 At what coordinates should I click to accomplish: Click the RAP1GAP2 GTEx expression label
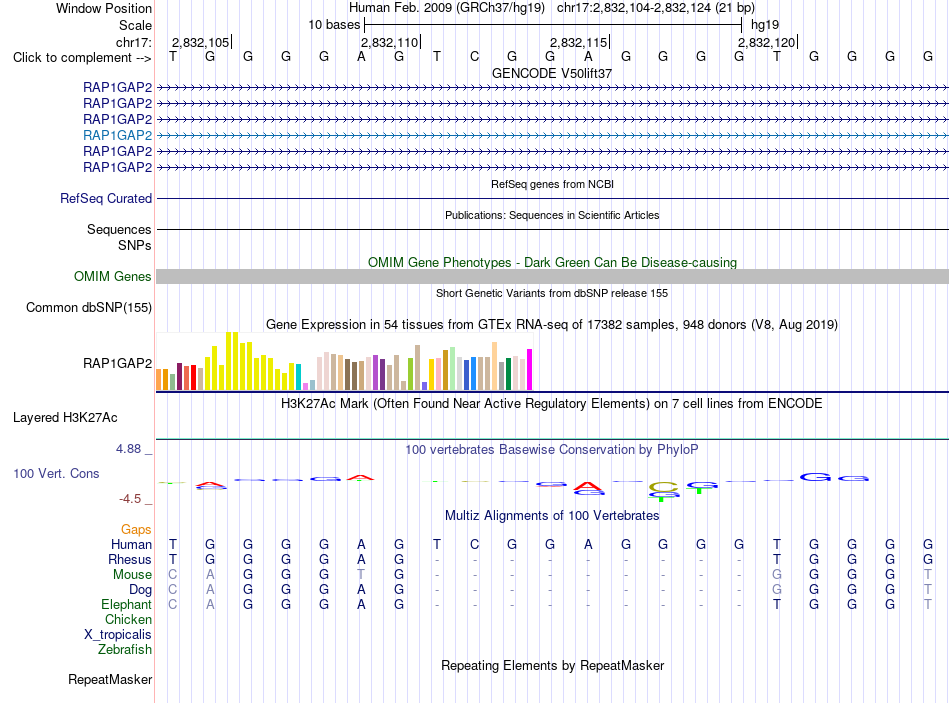[118, 363]
